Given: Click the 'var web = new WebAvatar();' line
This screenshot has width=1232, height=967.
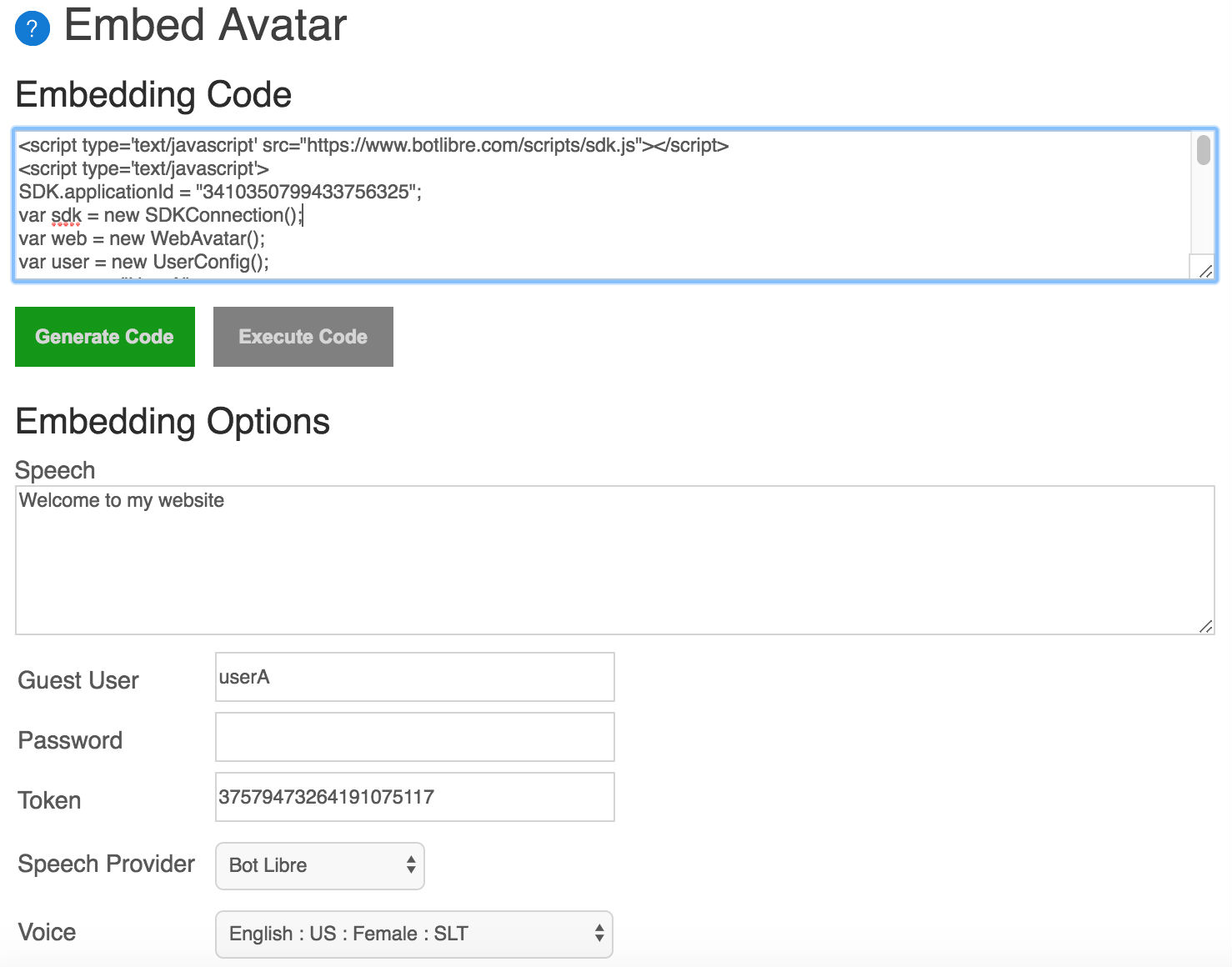Looking at the screenshot, I should click(x=142, y=238).
